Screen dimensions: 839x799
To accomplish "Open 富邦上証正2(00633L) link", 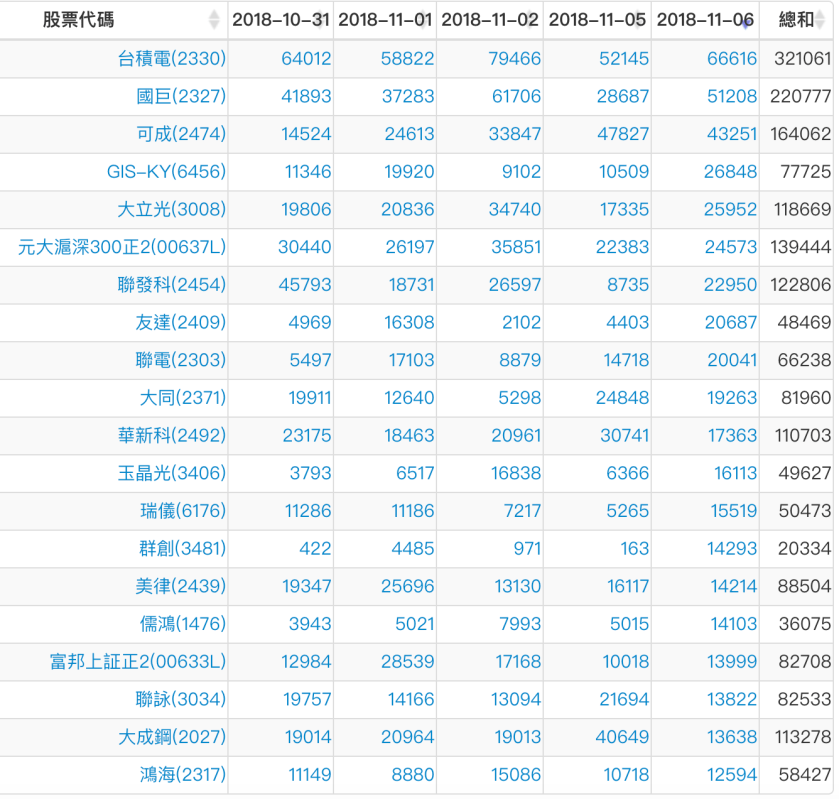I will [138, 661].
